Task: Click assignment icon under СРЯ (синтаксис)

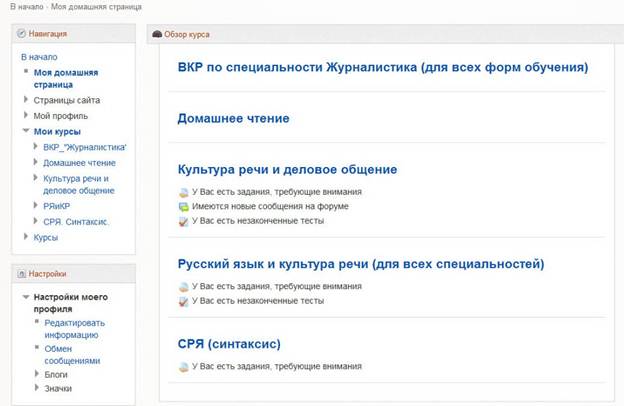Action: pos(183,367)
